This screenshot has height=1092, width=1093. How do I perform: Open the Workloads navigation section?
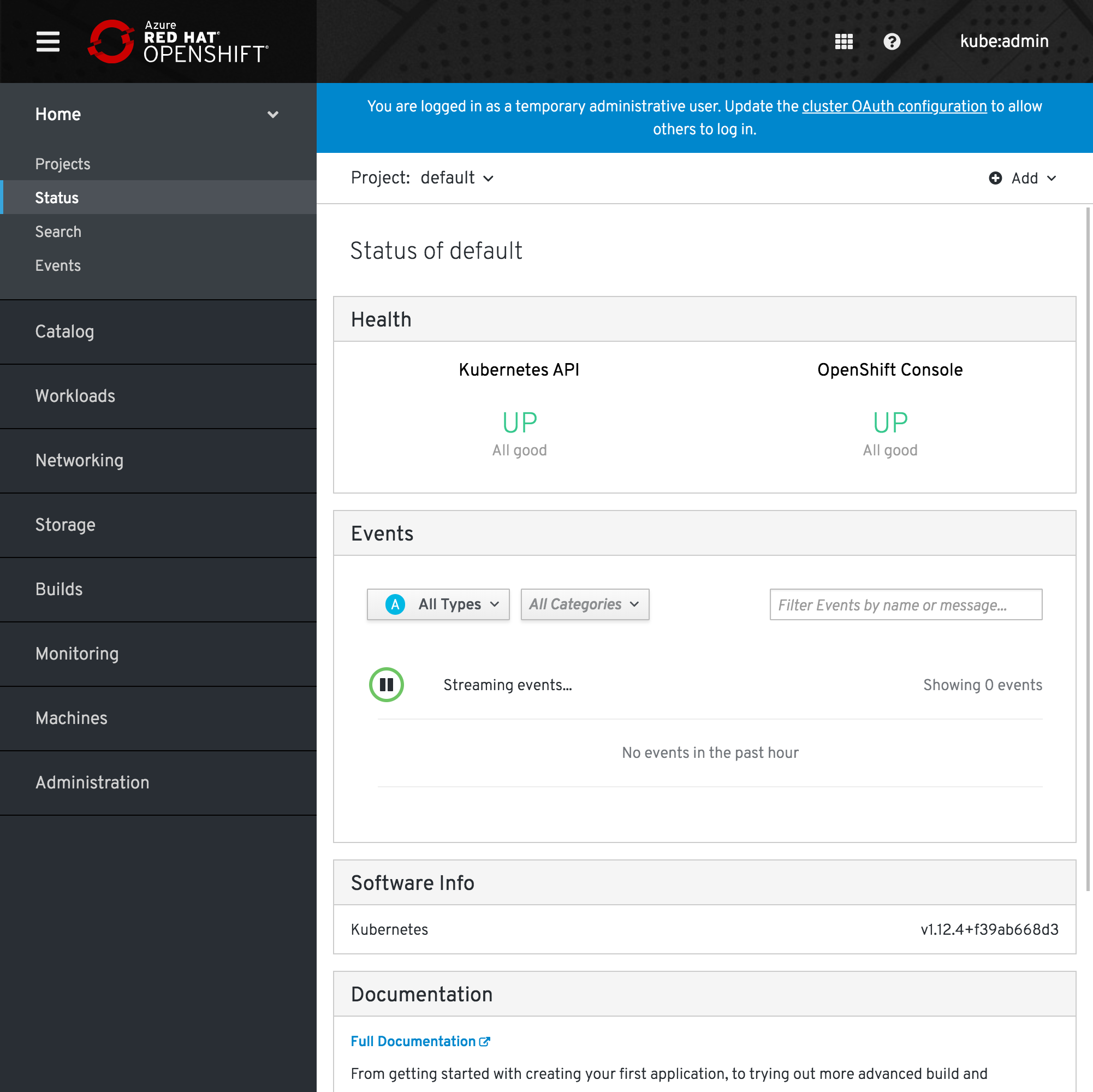(x=75, y=396)
